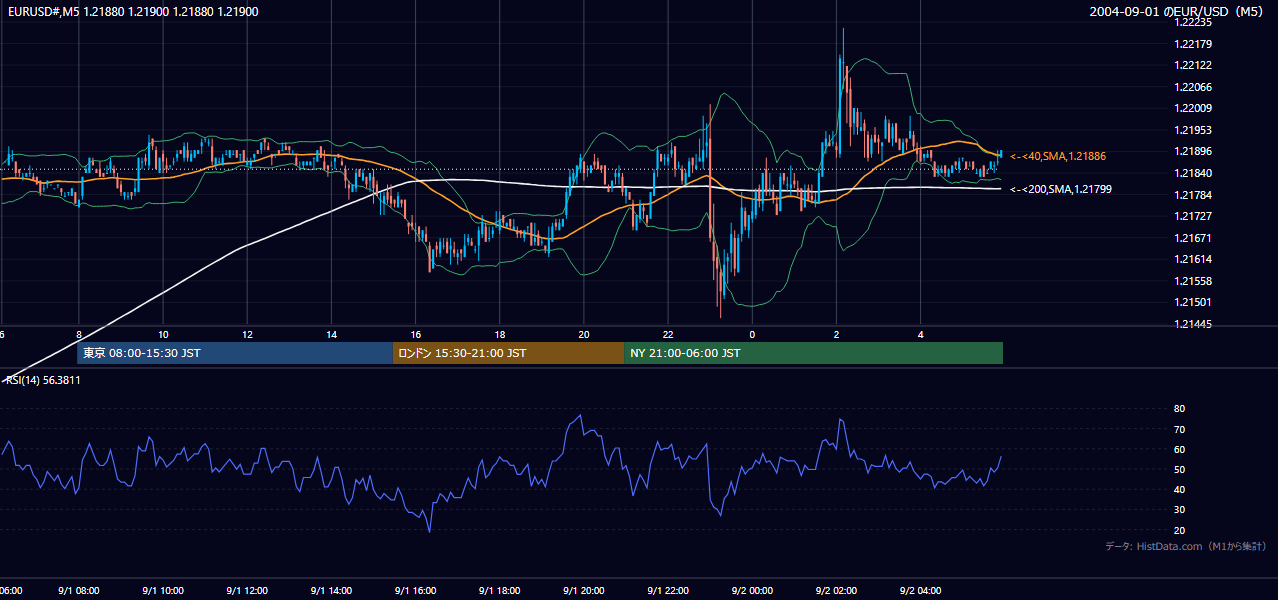
Task: Click the NY 21:00-06:00 JST session bar
Action: pyautogui.click(x=813, y=353)
